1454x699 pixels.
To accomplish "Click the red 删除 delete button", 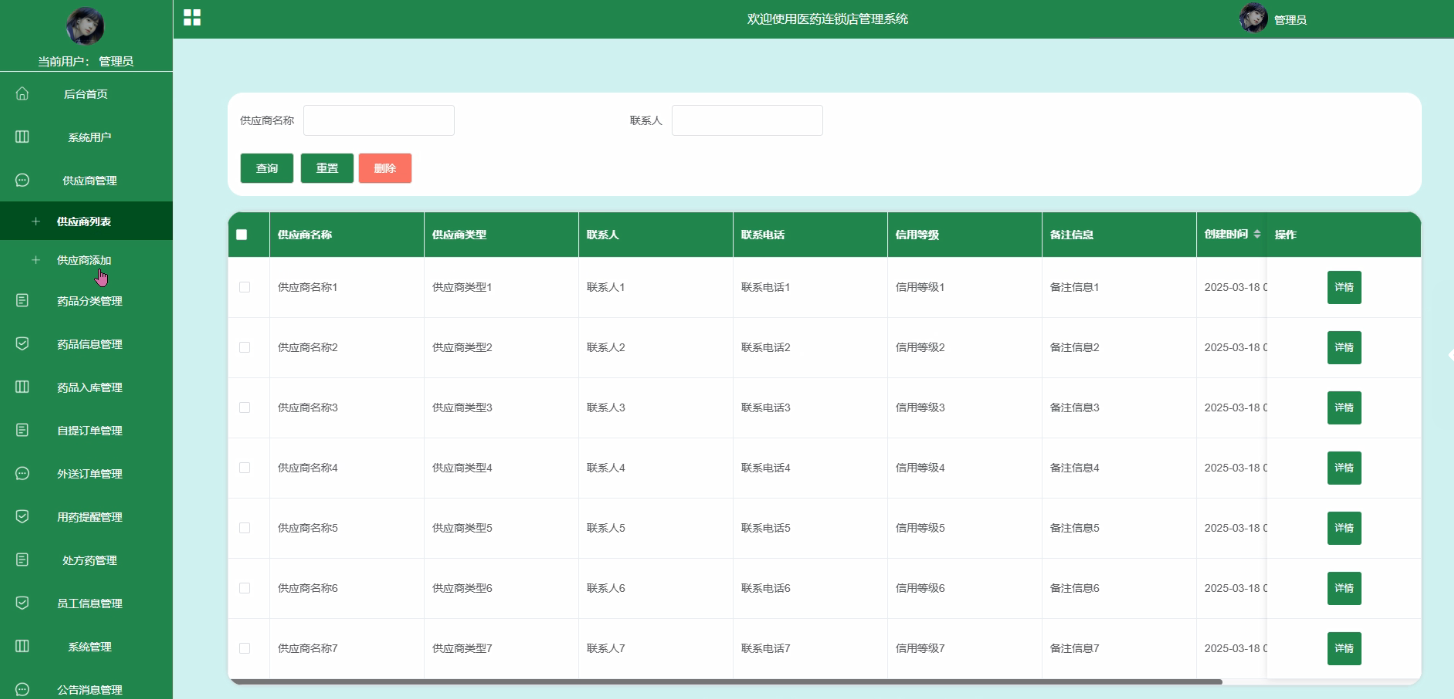I will [385, 168].
